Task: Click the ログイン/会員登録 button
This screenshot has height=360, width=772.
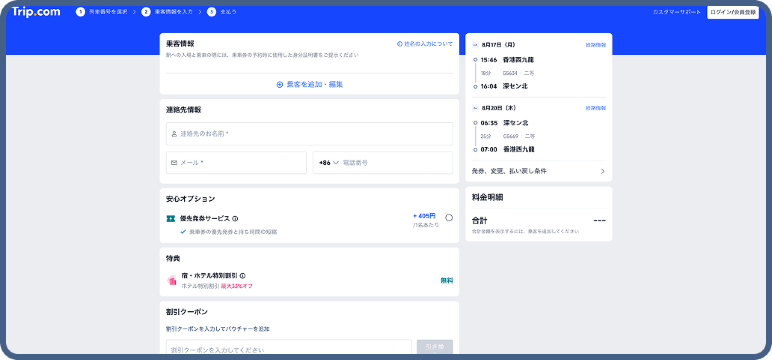Action: (733, 12)
